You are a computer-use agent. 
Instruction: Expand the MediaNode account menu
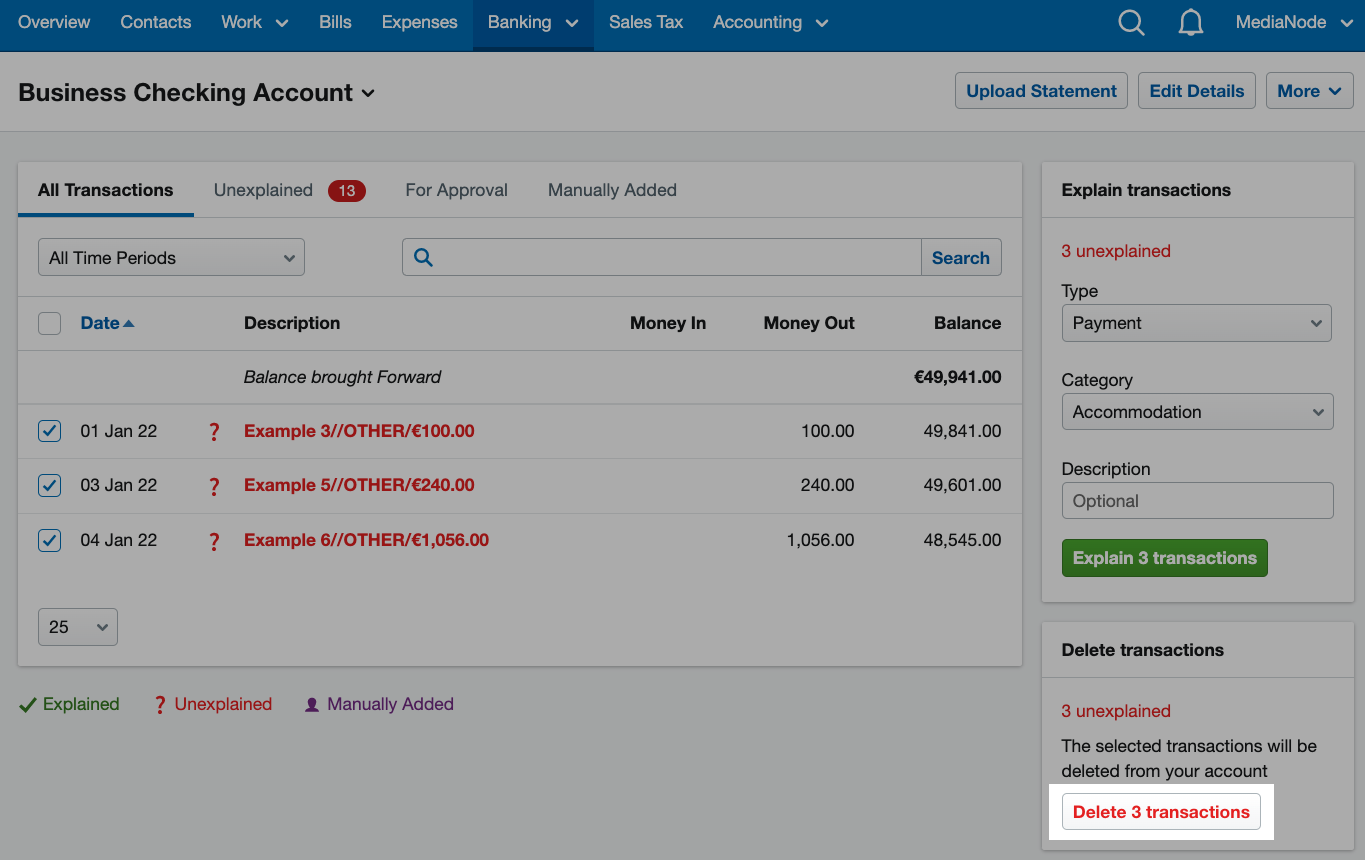[x=1294, y=22]
